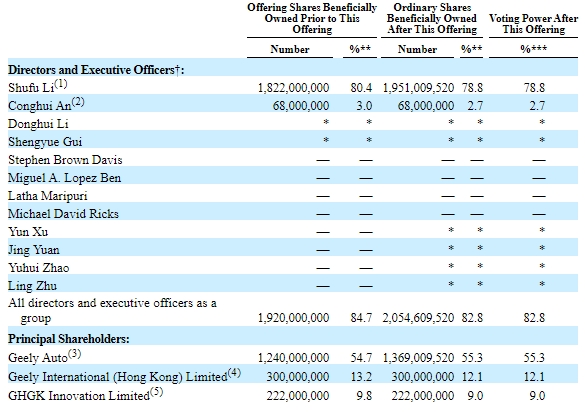The height and width of the screenshot is (412, 585).
Task: Select footnote (2) beside Conghui An
Action: [x=78, y=102]
